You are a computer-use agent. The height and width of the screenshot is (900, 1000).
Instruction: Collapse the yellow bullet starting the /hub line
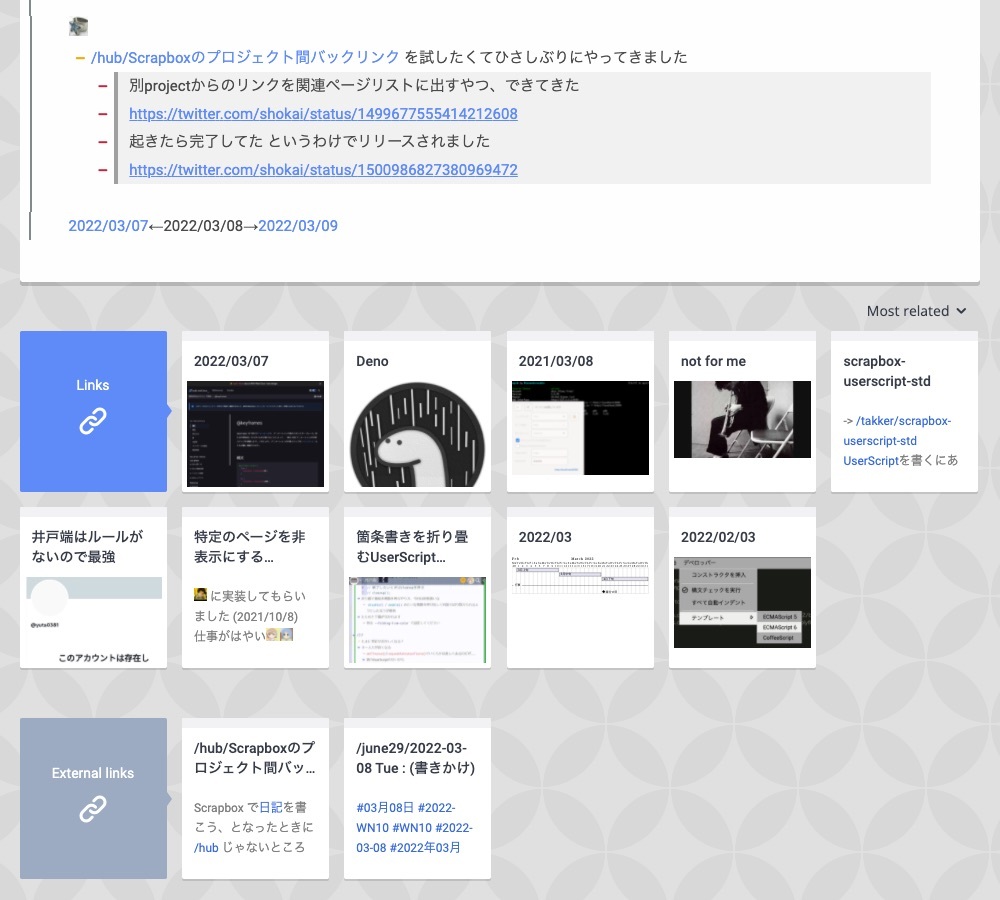(x=82, y=58)
